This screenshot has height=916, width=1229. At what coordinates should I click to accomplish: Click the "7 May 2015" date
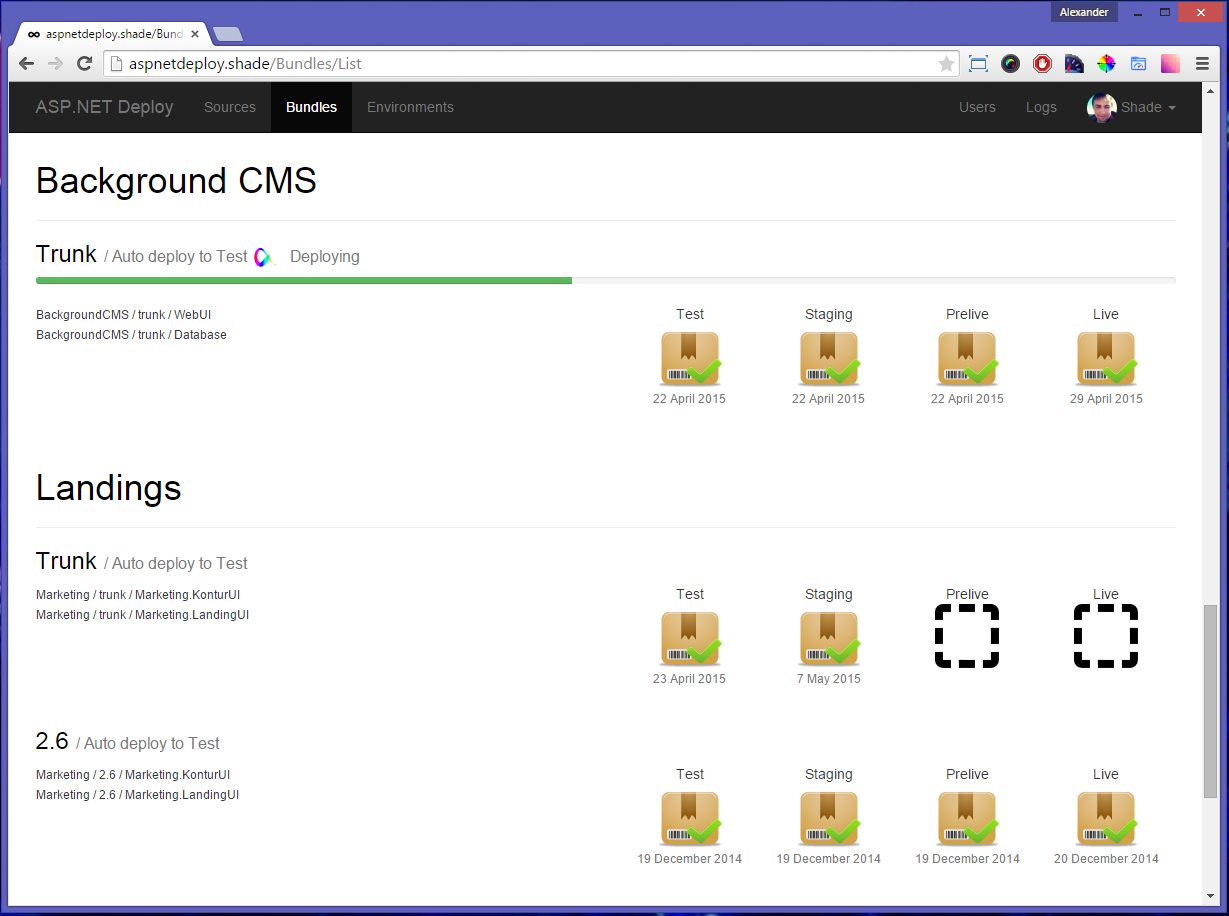(x=829, y=679)
